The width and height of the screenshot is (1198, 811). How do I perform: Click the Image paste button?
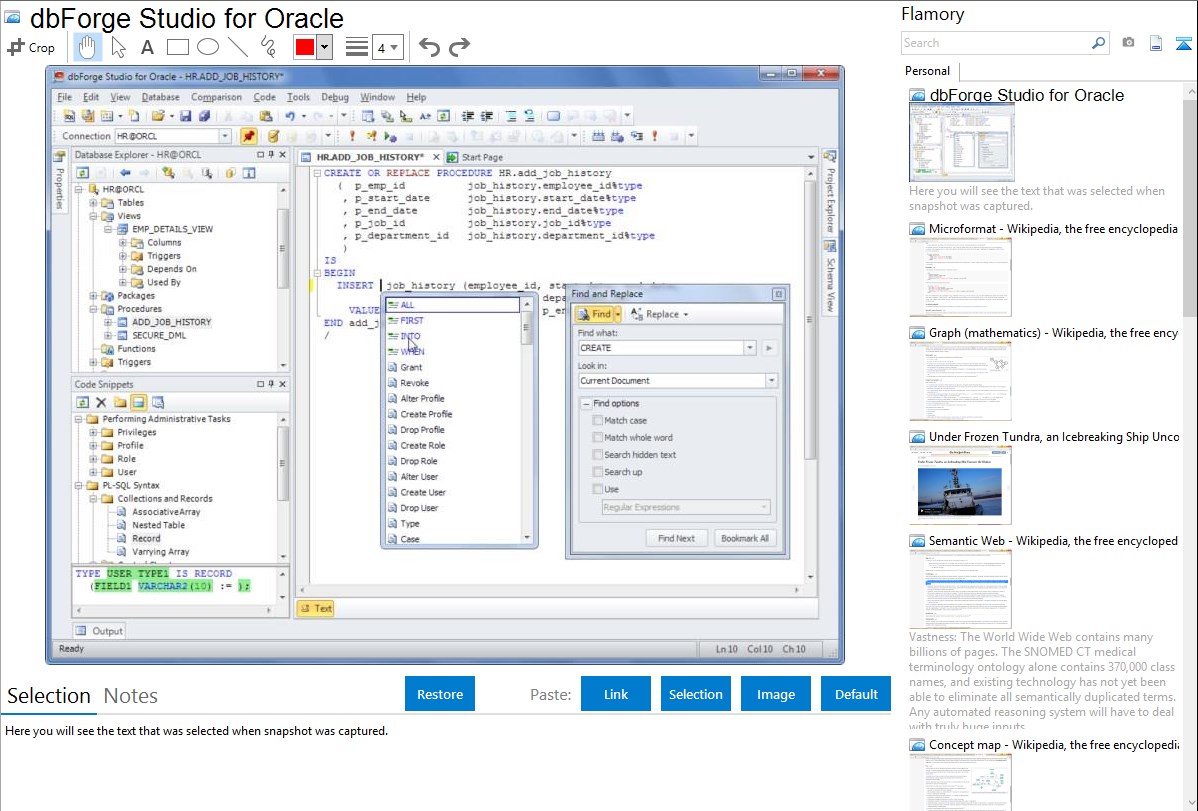[x=775, y=694]
